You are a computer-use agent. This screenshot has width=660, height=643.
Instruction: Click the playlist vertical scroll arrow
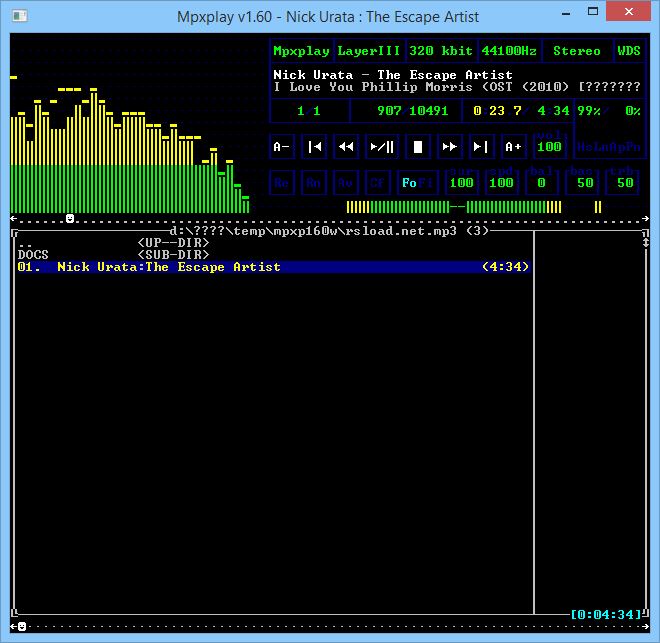646,243
